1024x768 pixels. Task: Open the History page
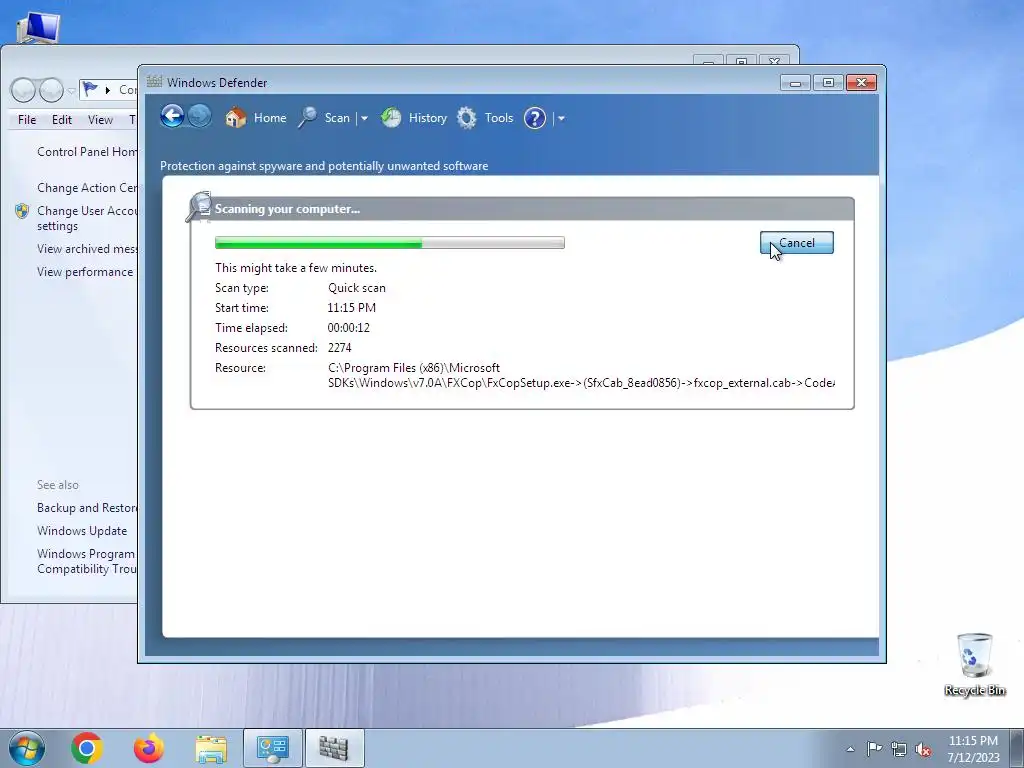point(414,118)
